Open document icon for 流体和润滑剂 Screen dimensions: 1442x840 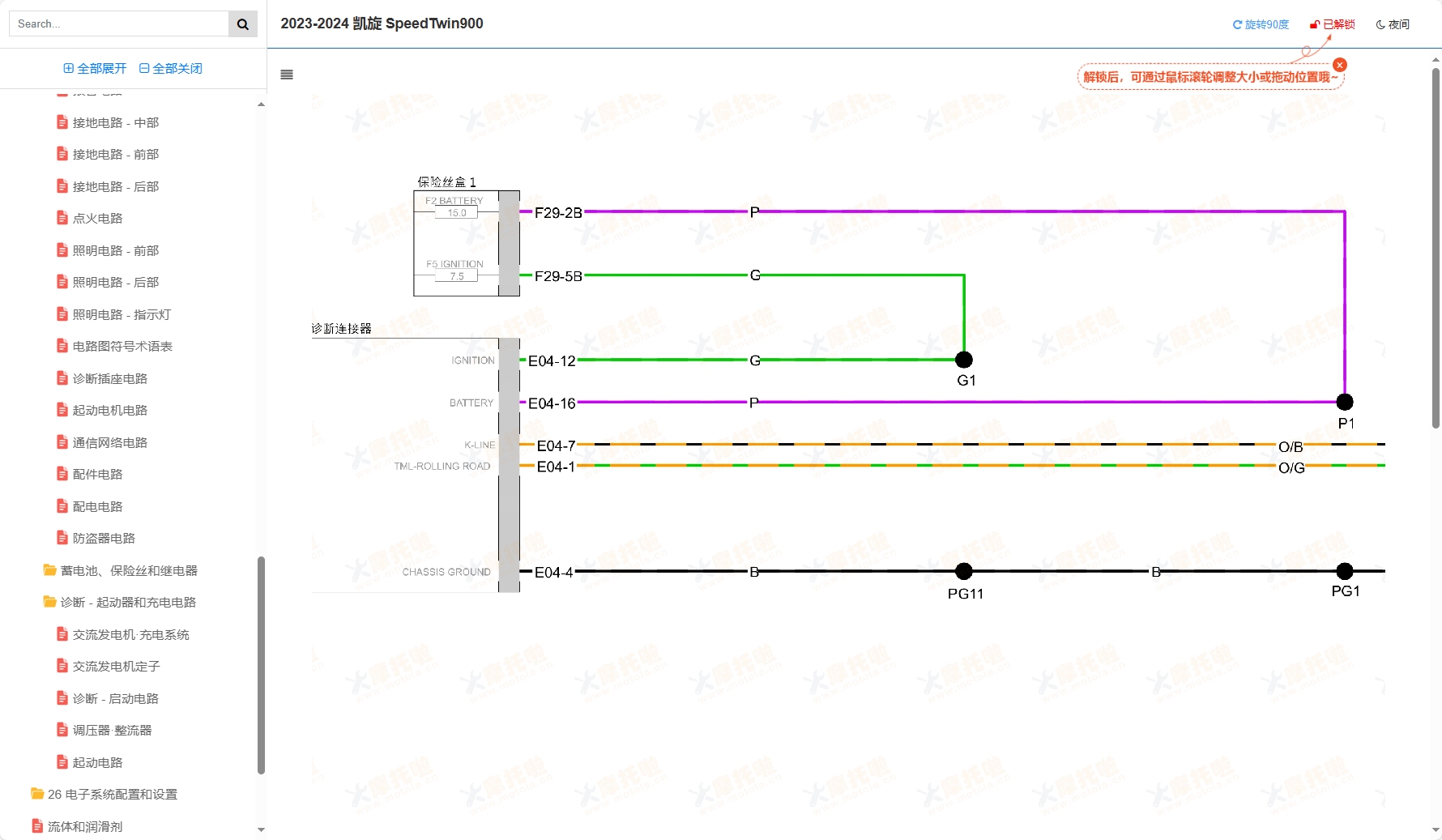[36, 826]
